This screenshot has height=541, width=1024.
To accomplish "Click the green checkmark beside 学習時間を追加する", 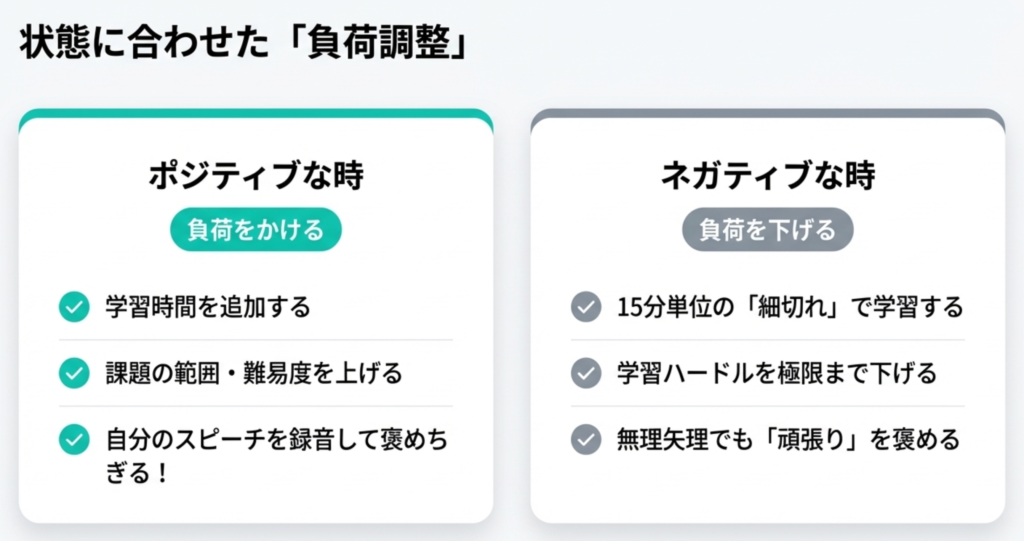I will [x=74, y=307].
